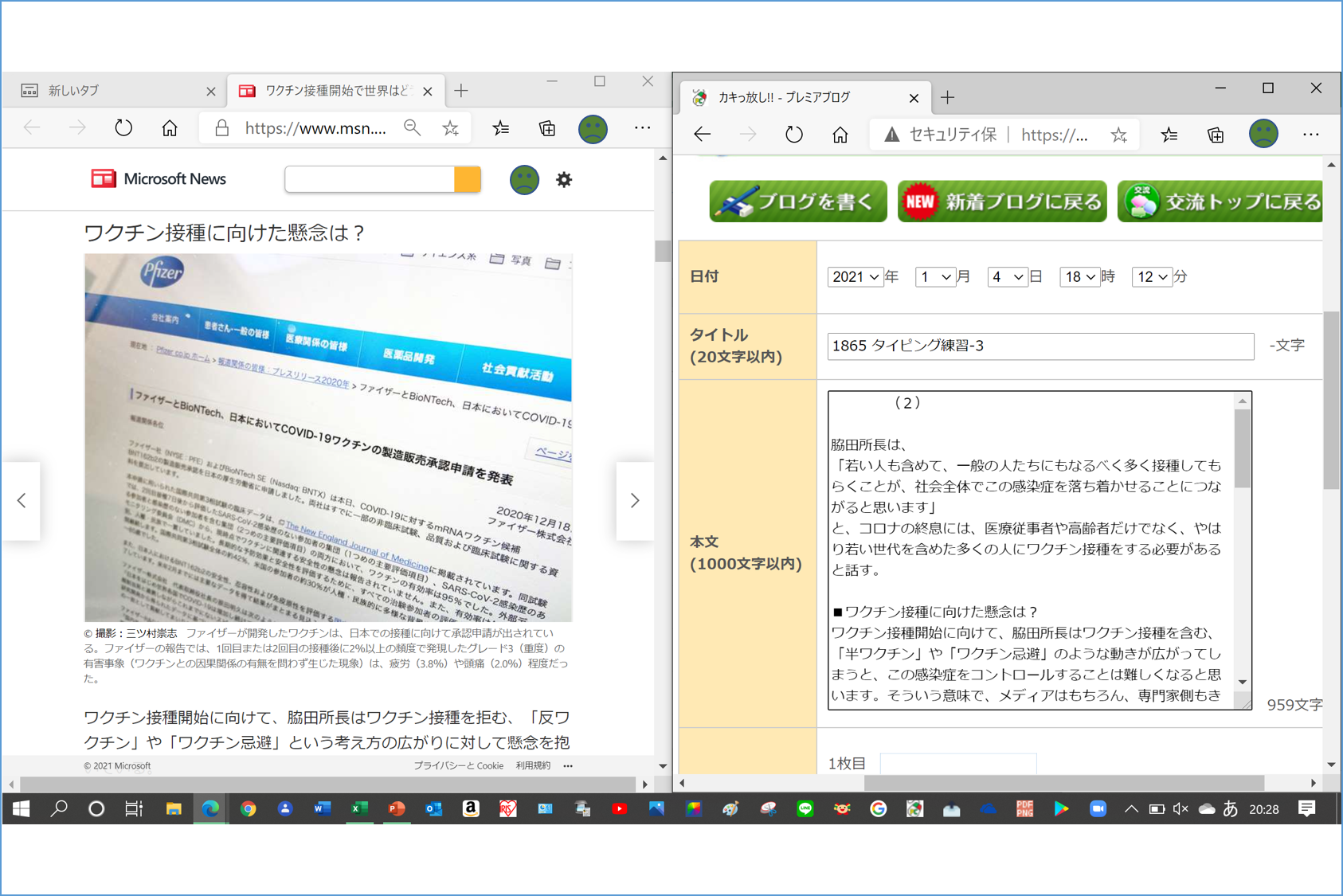Image resolution: width=1343 pixels, height=896 pixels.
Task: Click 利用規約 footer link
Action: [x=533, y=765]
